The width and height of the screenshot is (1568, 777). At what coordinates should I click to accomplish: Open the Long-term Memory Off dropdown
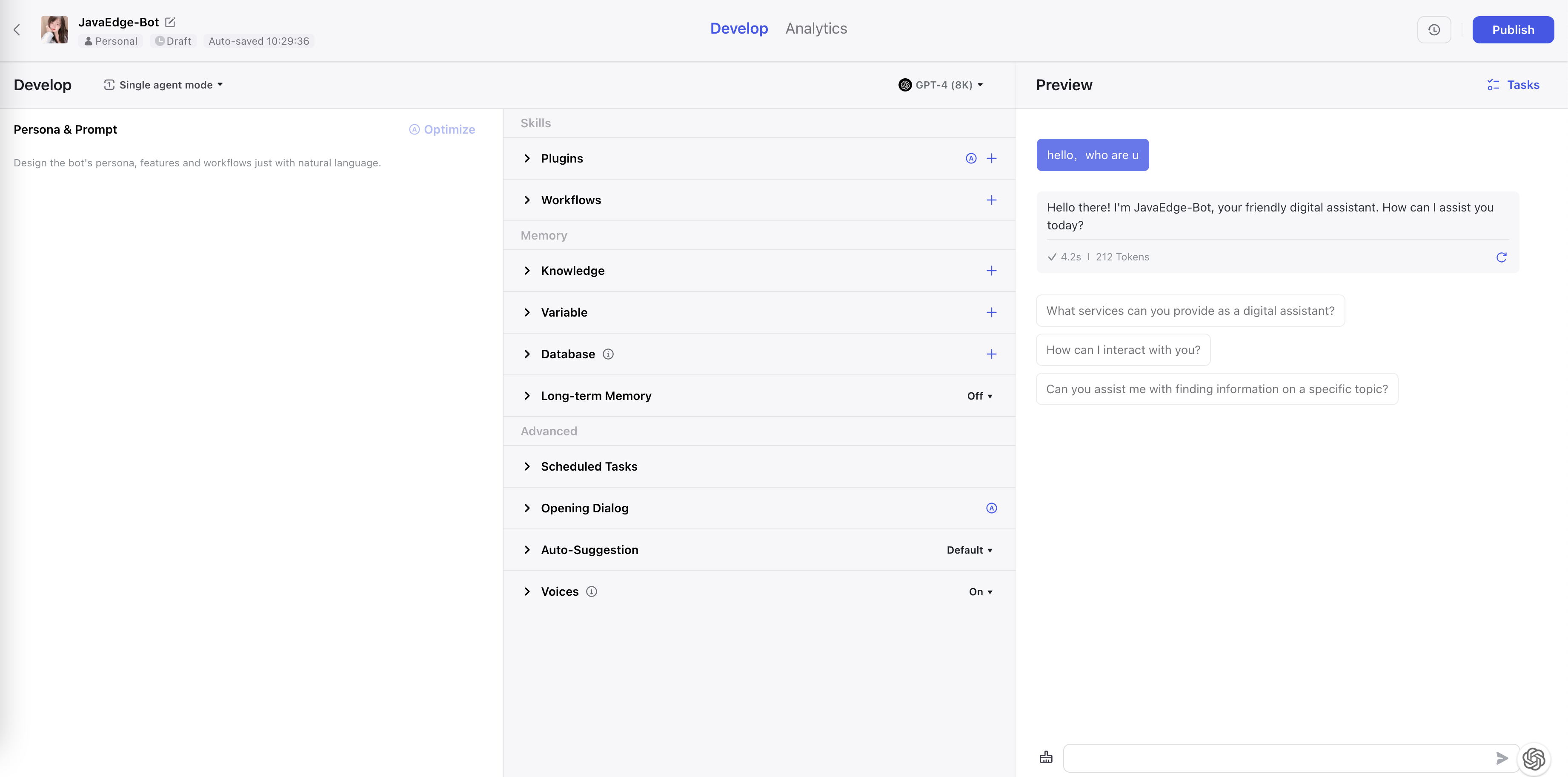[x=979, y=396]
